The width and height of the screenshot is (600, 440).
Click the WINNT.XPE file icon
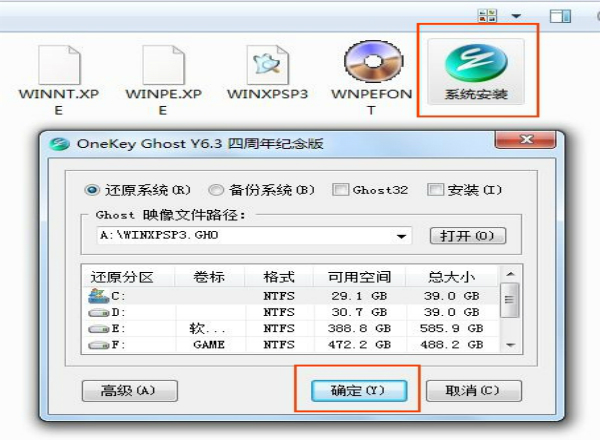click(59, 66)
